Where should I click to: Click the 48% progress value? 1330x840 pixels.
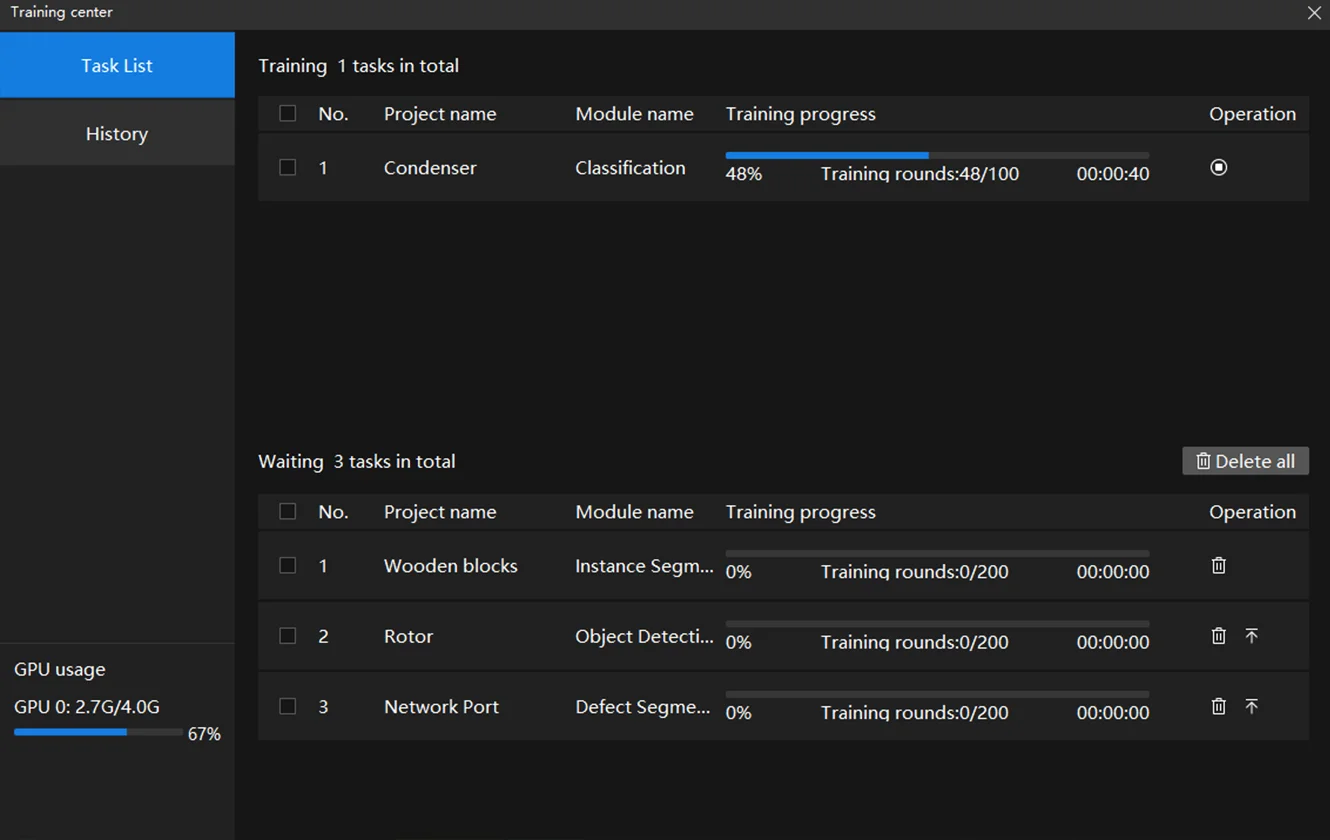coord(744,174)
